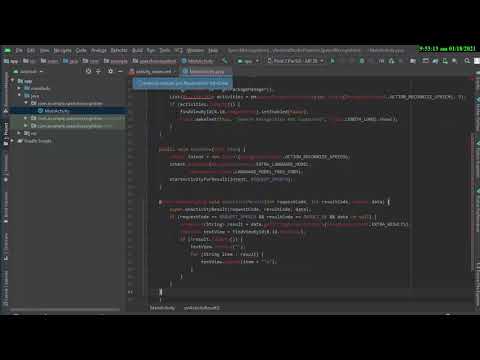
Task: Open the Project tool window side tab
Action: 6,133
